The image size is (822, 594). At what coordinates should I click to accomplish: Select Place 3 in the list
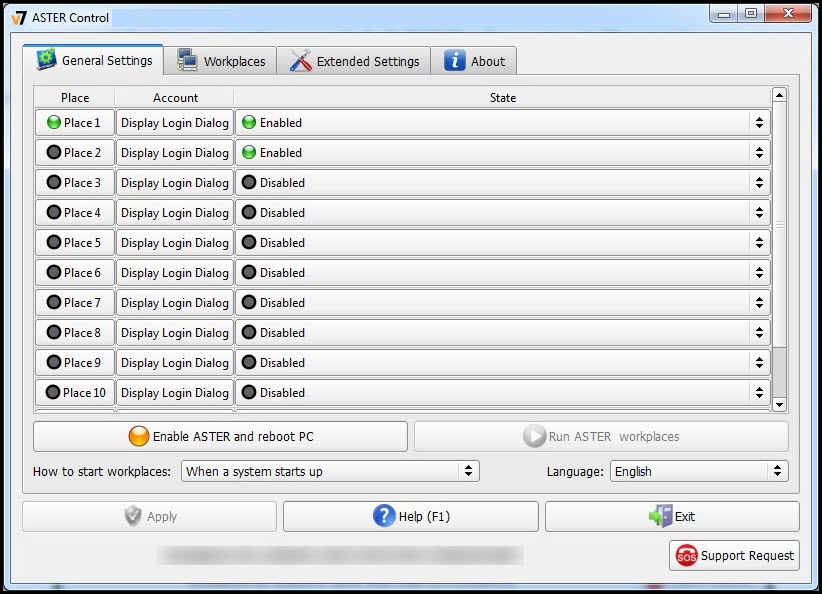pos(75,182)
